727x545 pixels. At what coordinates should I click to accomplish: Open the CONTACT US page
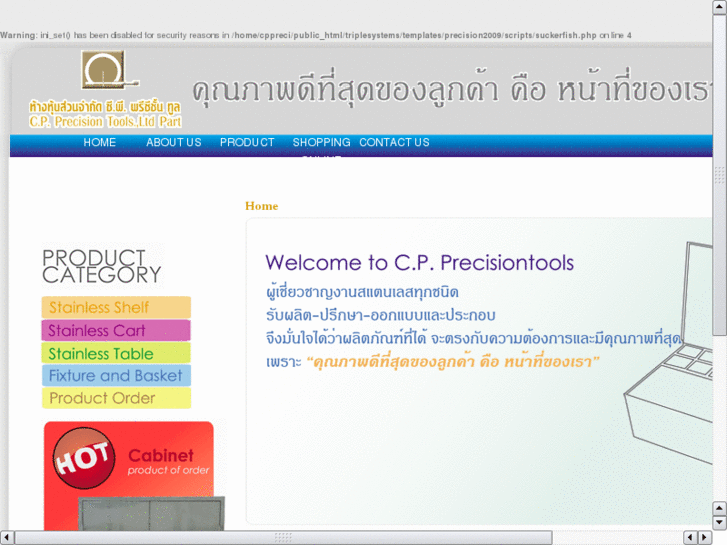(394, 142)
